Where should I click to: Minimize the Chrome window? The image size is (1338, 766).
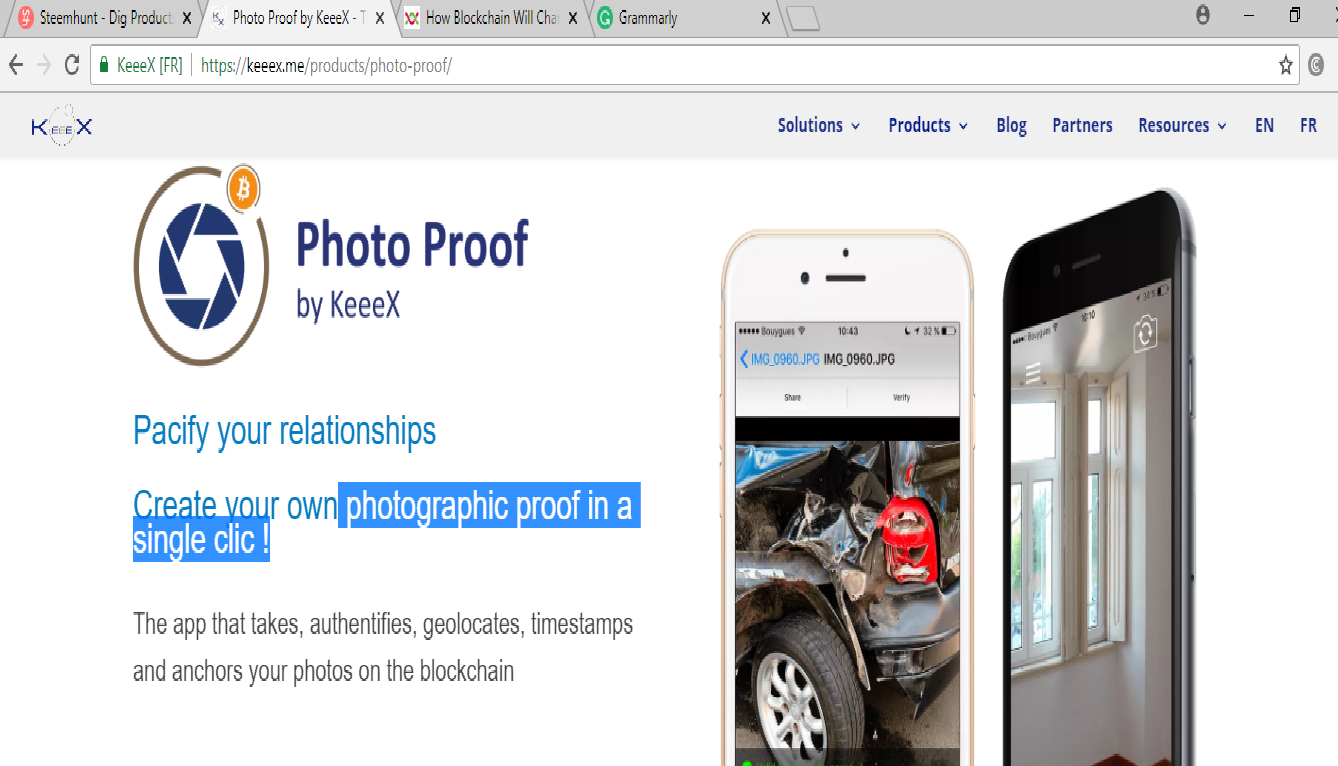(x=1249, y=15)
